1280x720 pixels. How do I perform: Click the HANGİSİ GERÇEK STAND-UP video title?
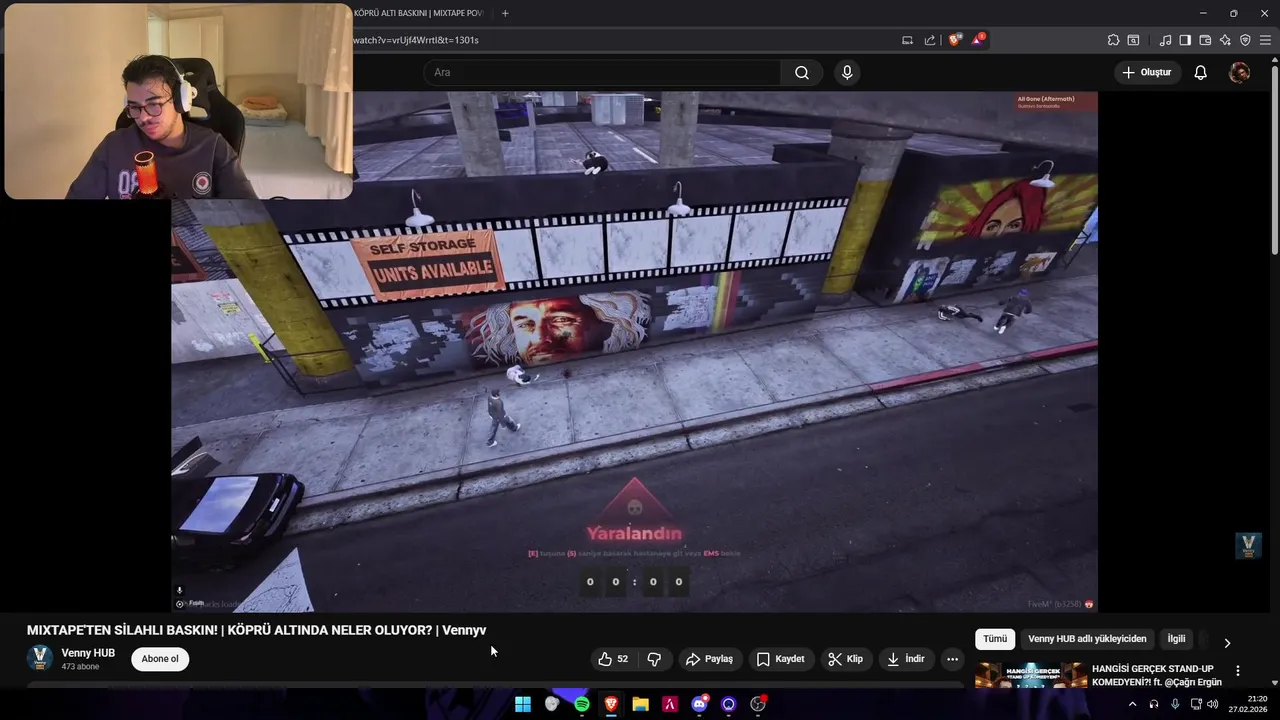pyautogui.click(x=1157, y=675)
